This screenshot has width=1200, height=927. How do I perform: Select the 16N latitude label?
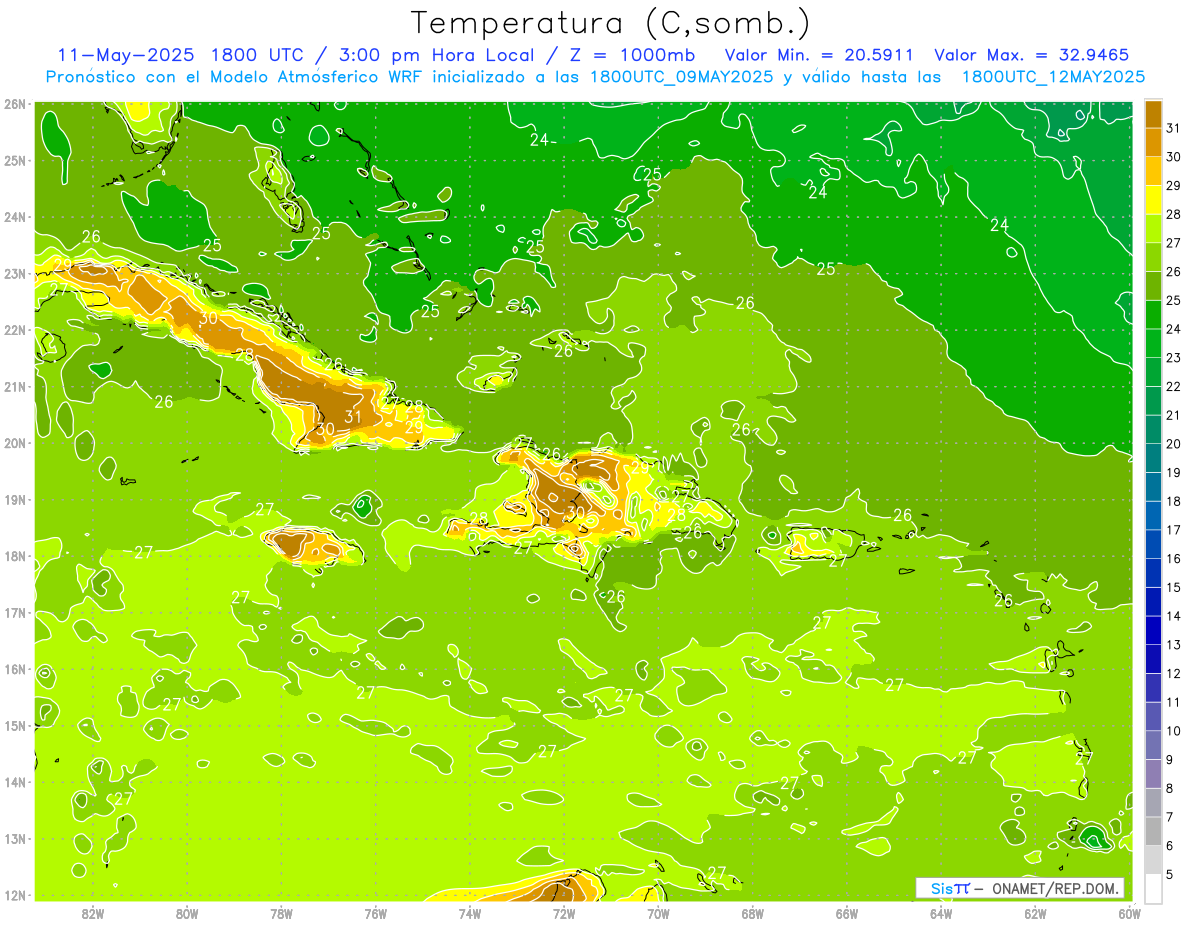15,669
